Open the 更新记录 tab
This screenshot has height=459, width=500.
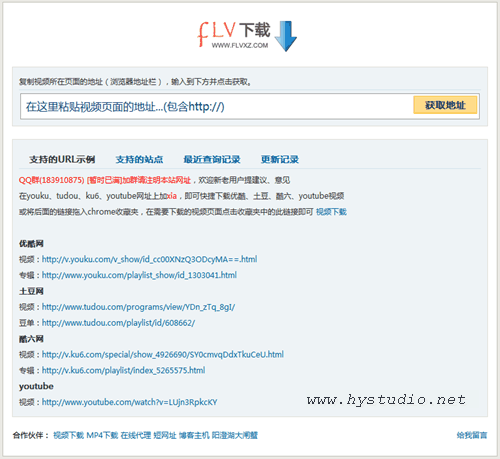[x=280, y=159]
